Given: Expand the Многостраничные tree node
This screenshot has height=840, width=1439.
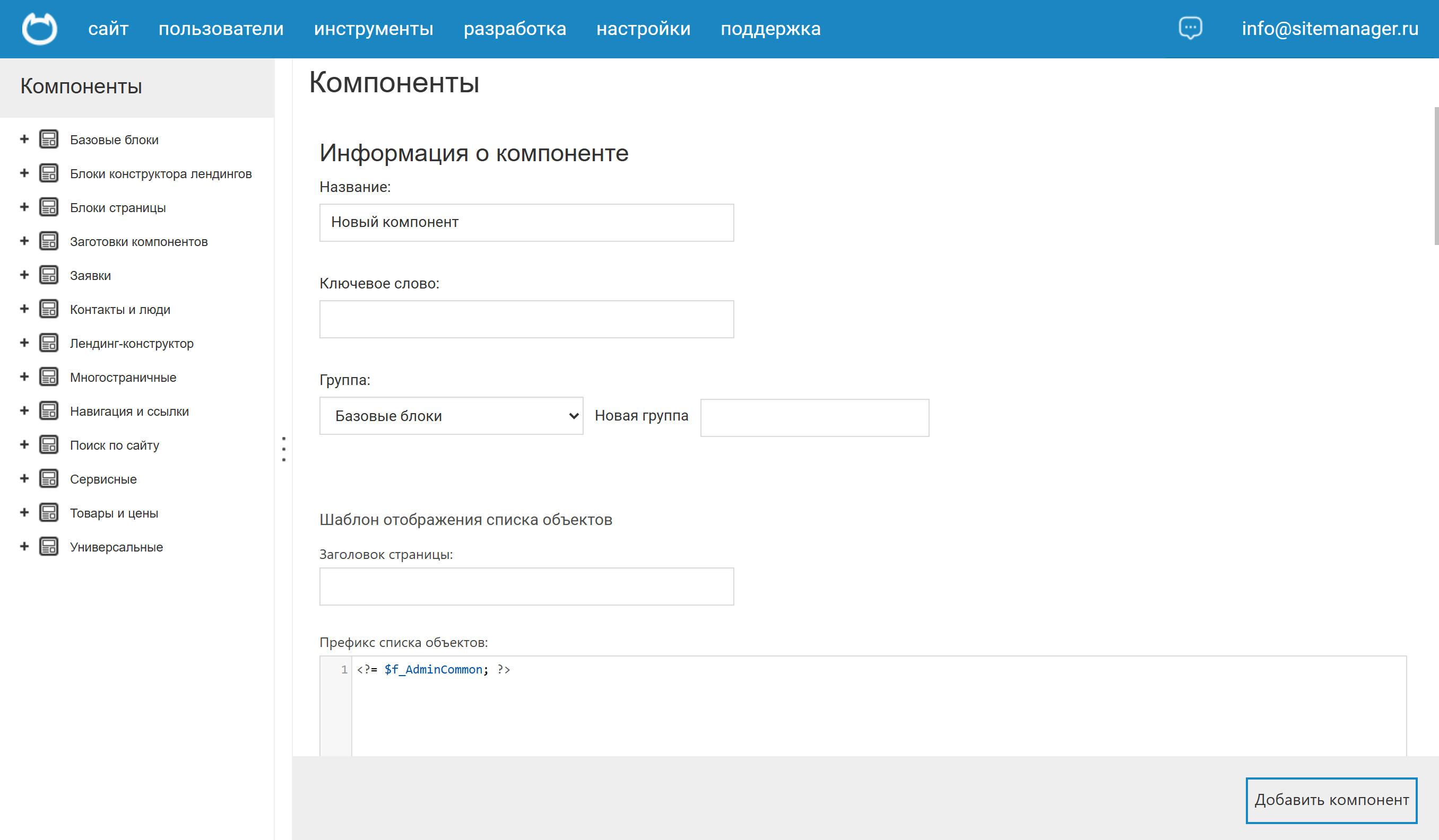Looking at the screenshot, I should (24, 377).
